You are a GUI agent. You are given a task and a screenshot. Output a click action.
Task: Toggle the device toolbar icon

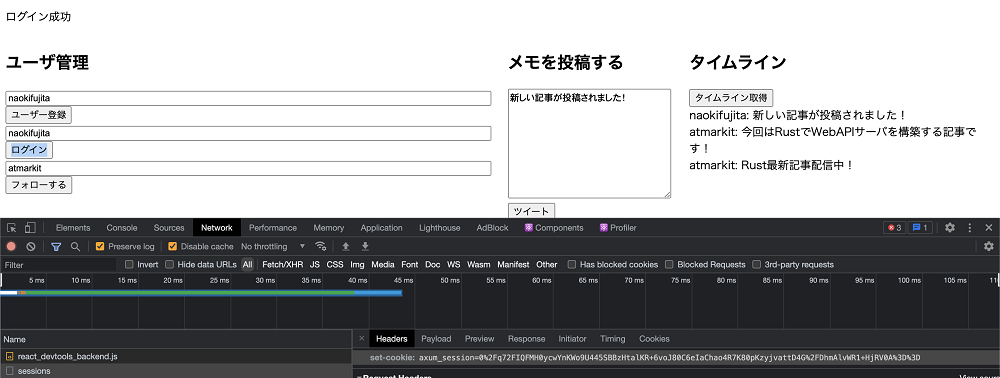[x=30, y=228]
